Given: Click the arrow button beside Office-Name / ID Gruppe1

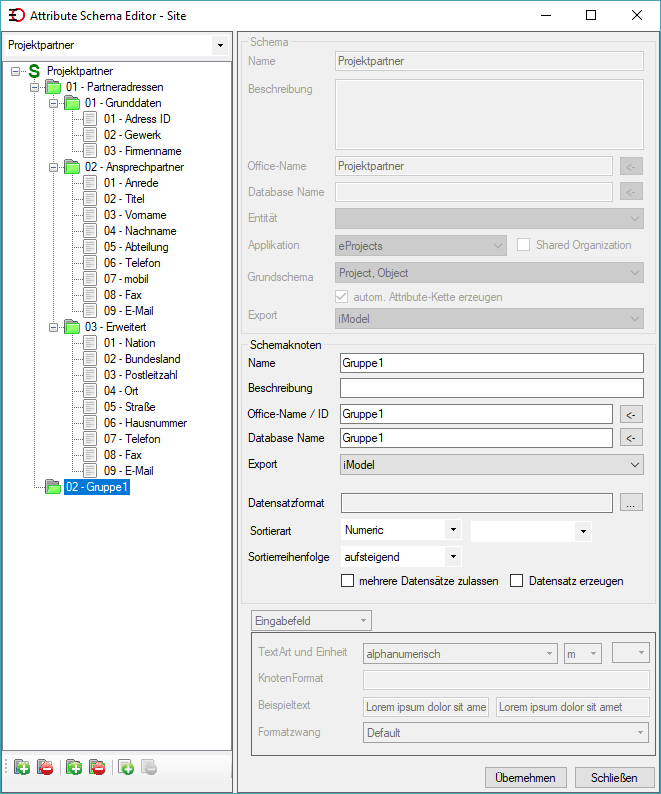Looking at the screenshot, I should (631, 415).
